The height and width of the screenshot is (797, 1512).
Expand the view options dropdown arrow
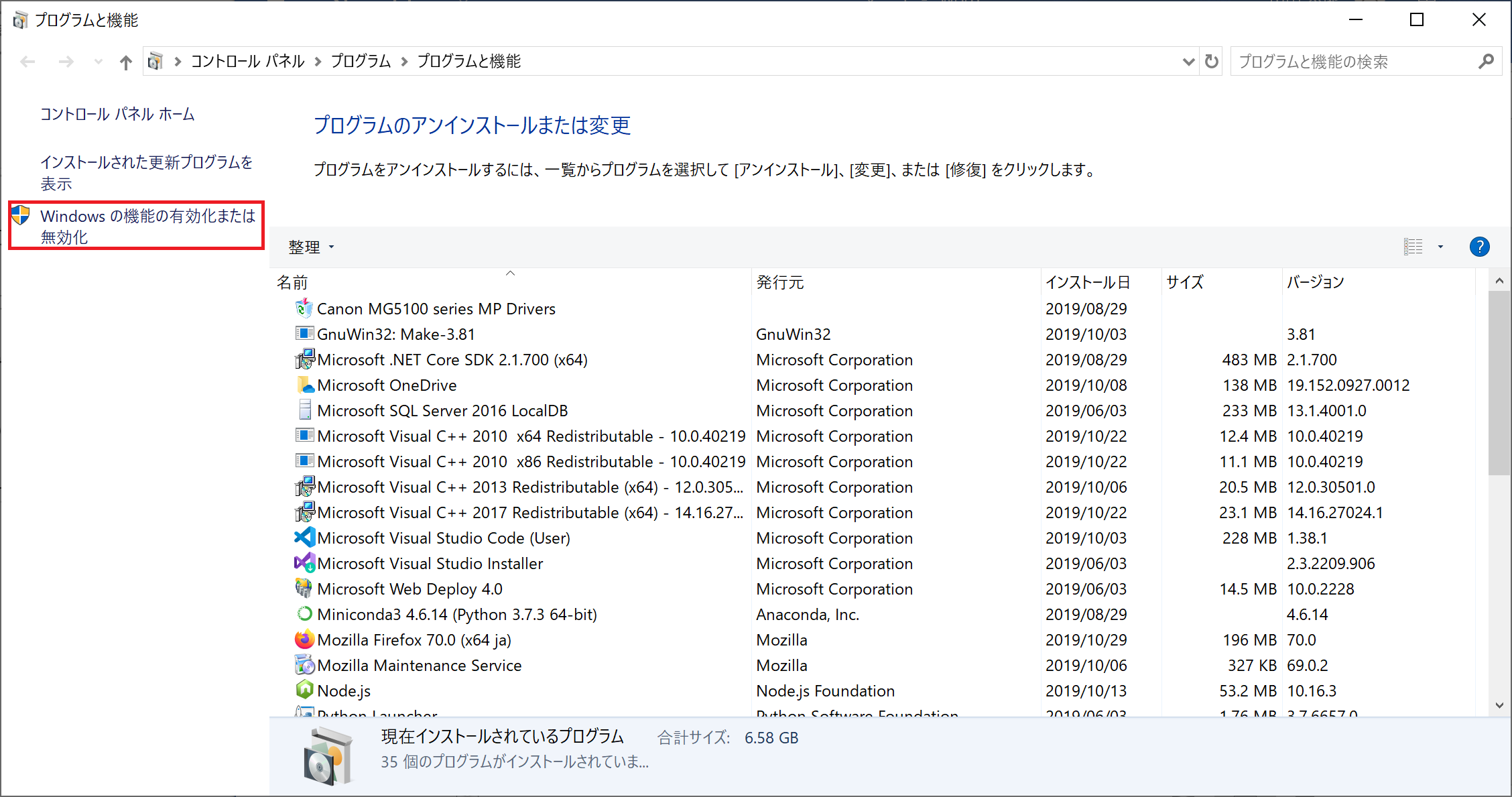pyautogui.click(x=1440, y=247)
